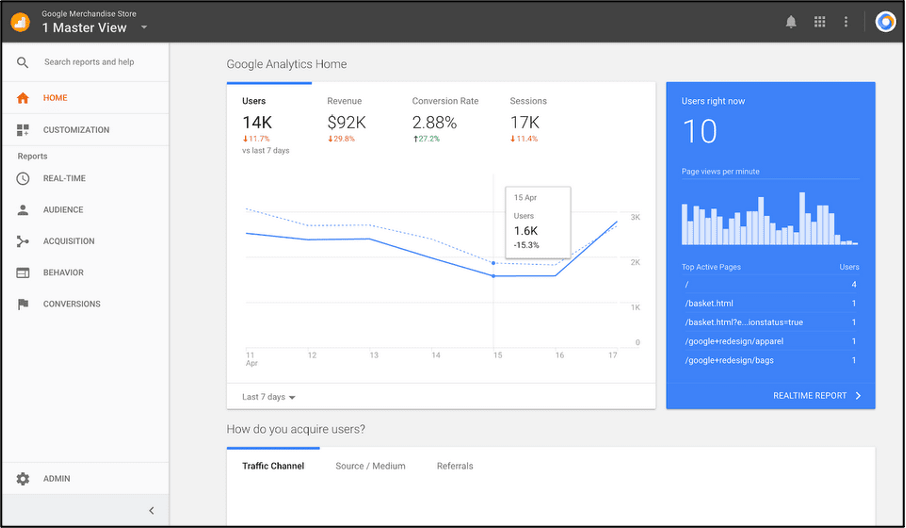This screenshot has height=528, width=906.
Task: Click the Conversions flag icon
Action: point(23,304)
